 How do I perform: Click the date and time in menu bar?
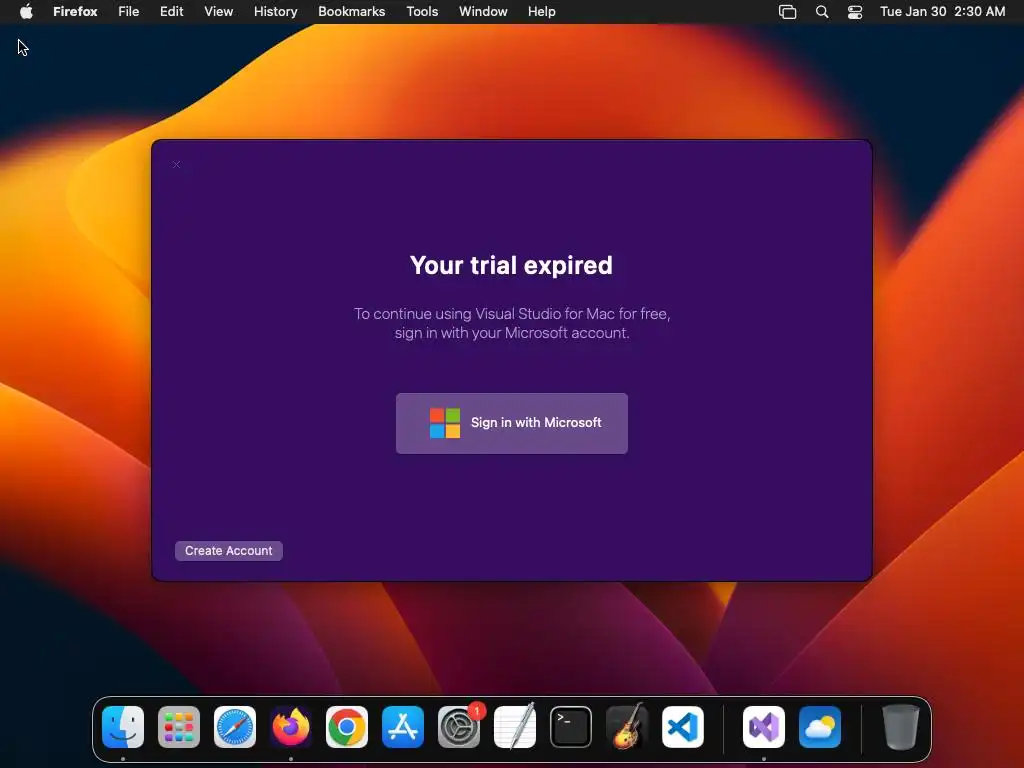tap(942, 12)
